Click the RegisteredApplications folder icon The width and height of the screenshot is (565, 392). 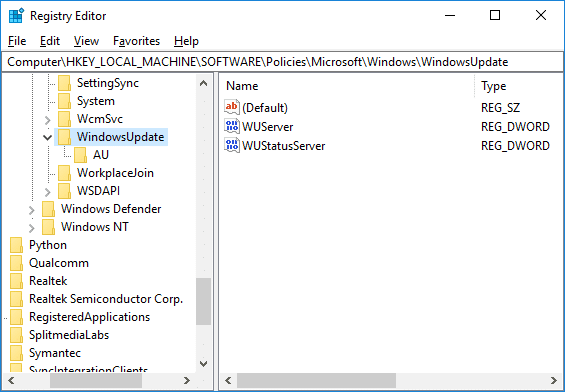coord(16,317)
